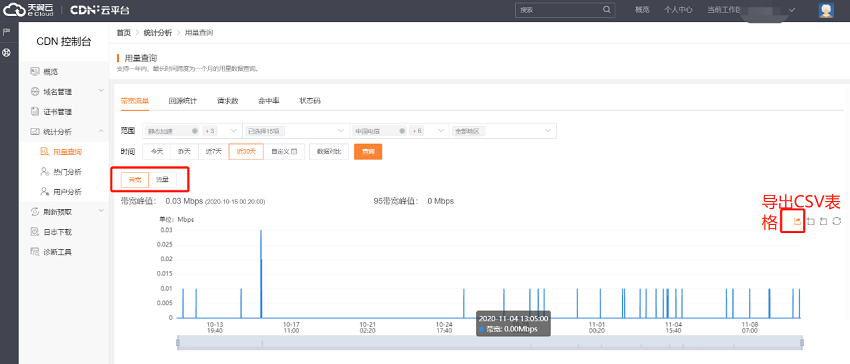Click the 0.03 Mbps peak spike in the chart
The image size is (850, 364).
pos(261,274)
